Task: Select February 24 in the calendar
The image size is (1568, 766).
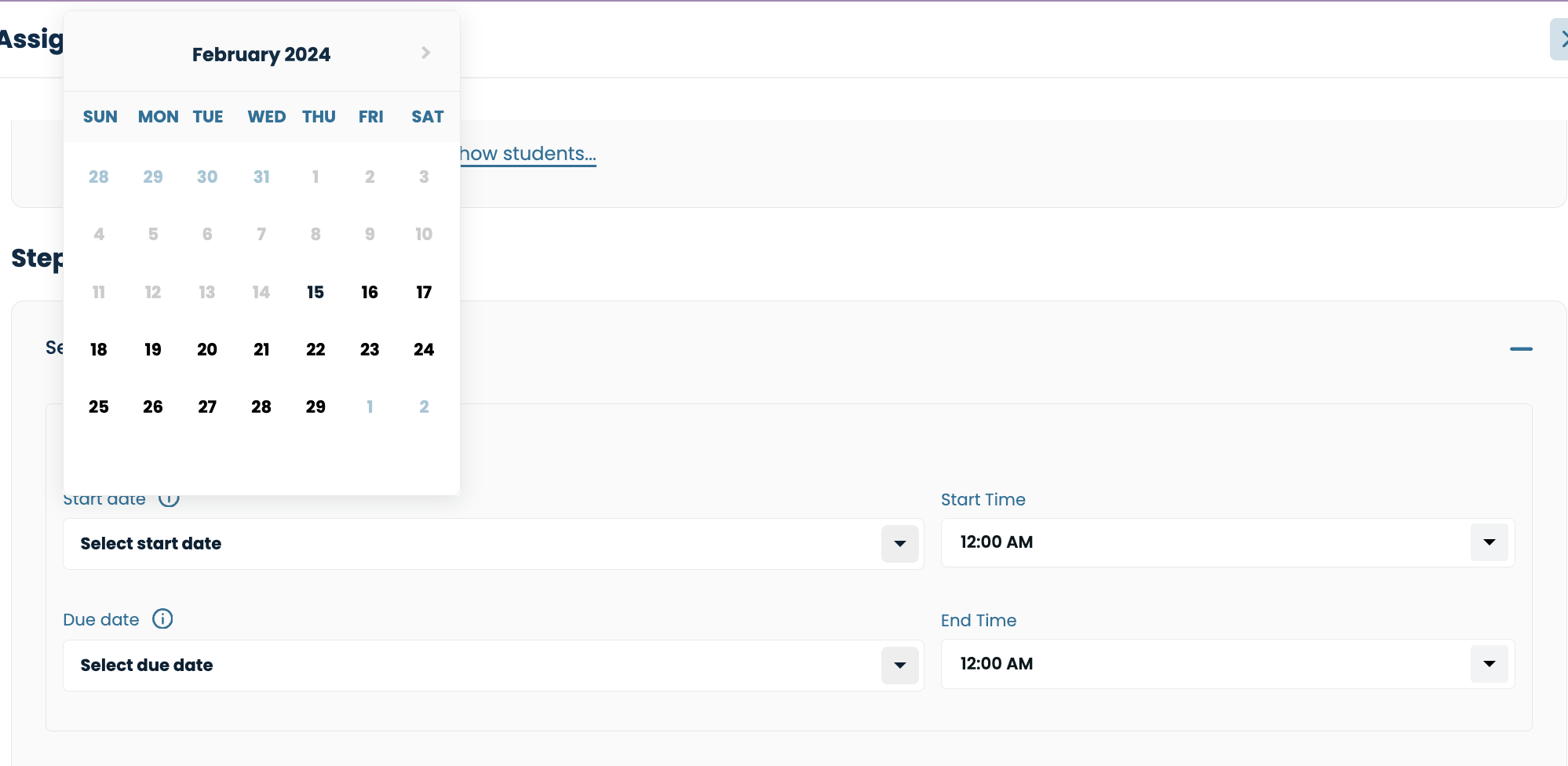Action: coord(424,349)
